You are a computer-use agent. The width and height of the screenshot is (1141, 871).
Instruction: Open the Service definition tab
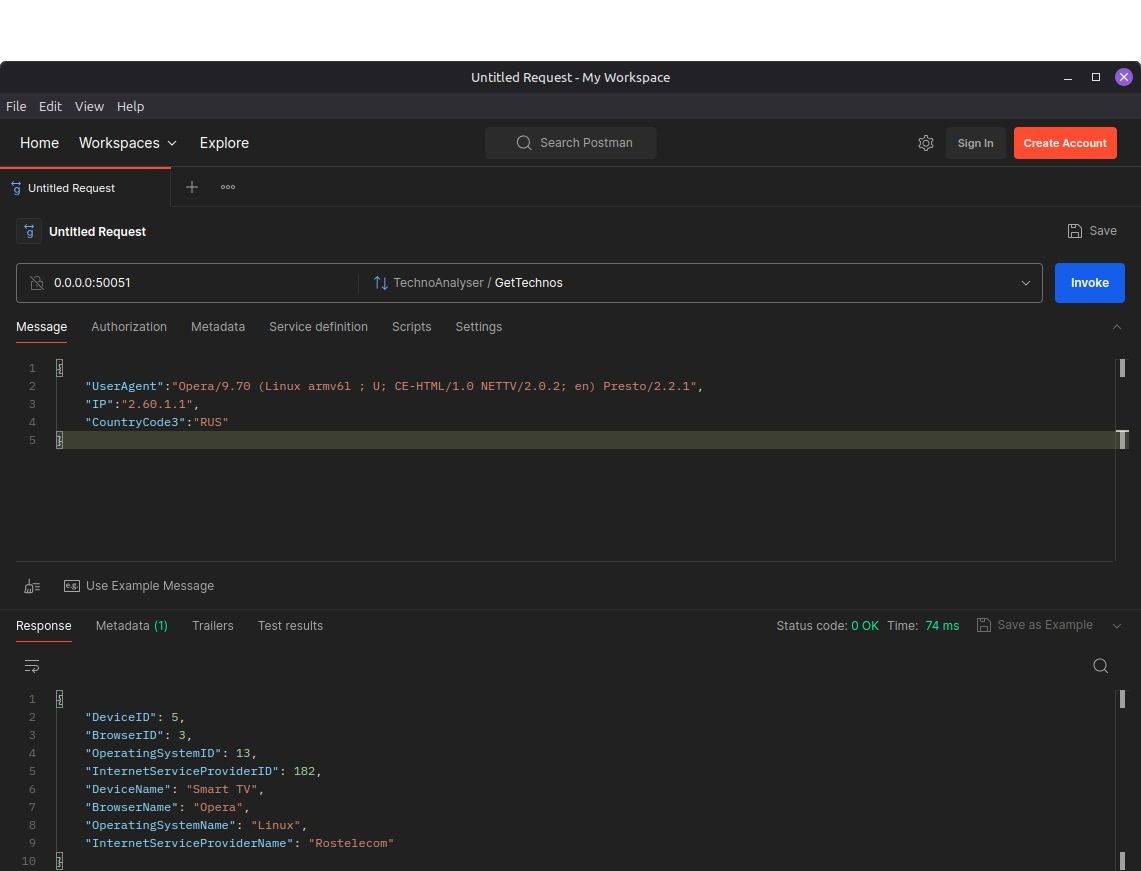[x=318, y=327]
